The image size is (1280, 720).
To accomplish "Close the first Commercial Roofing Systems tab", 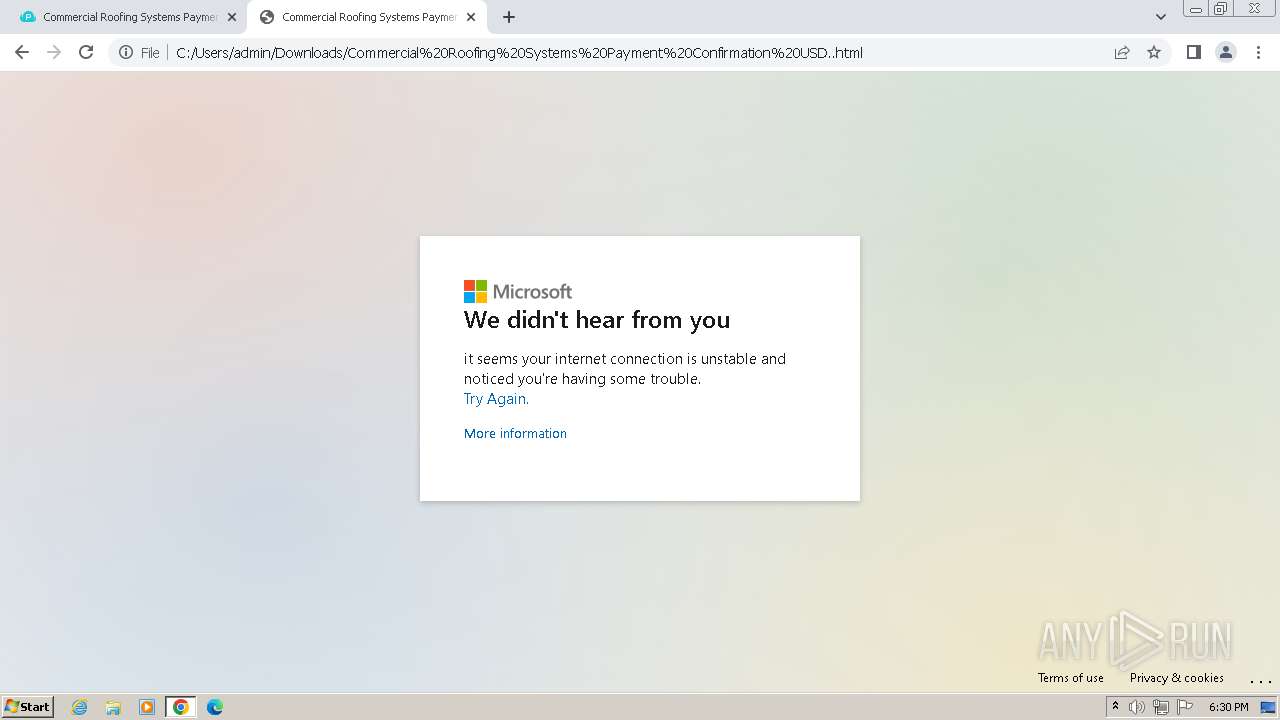I will coord(232,17).
